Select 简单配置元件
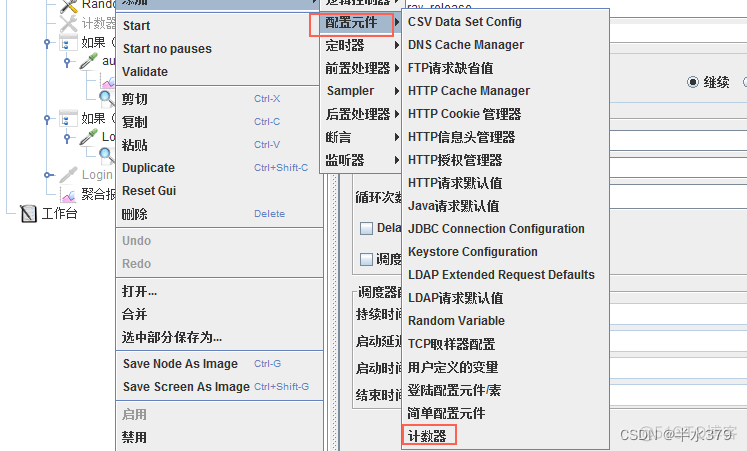This screenshot has height=451, width=747. pos(505,413)
